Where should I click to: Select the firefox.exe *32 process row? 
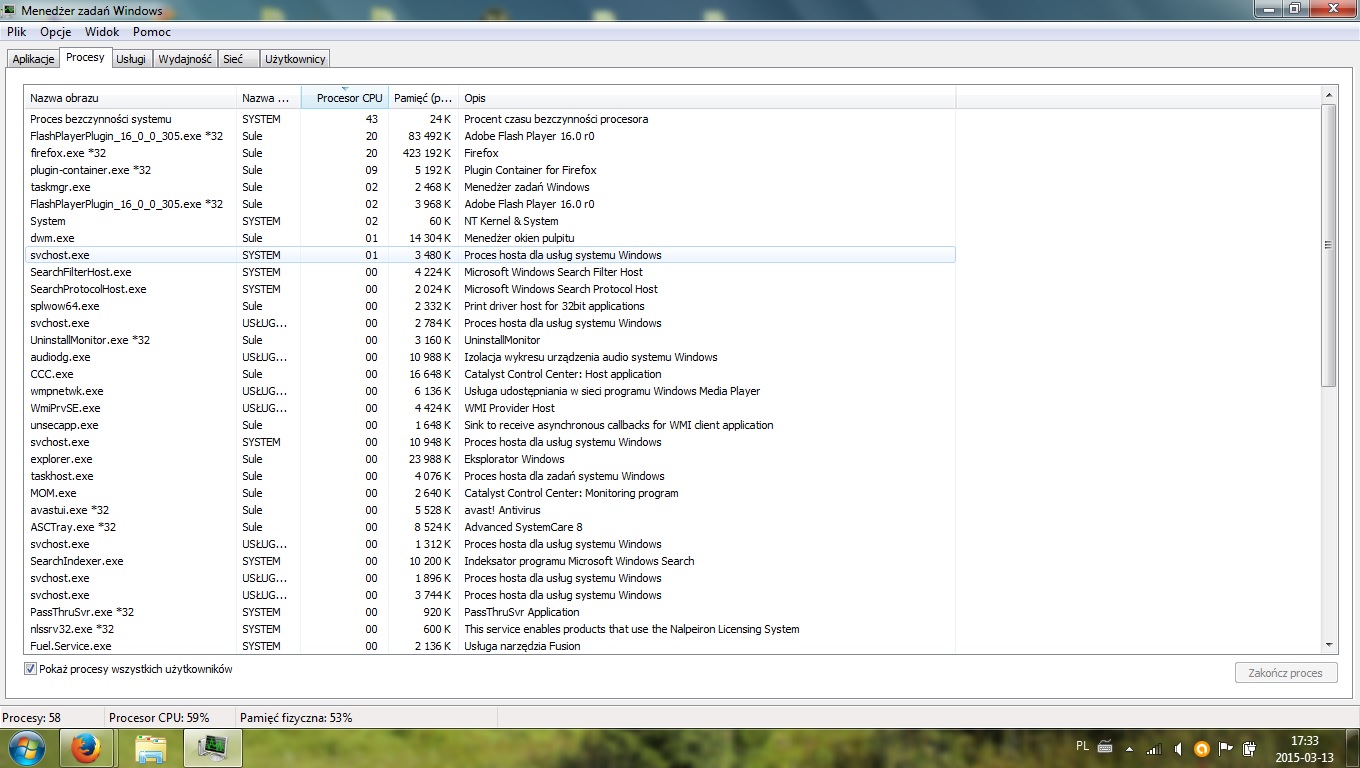coord(490,153)
